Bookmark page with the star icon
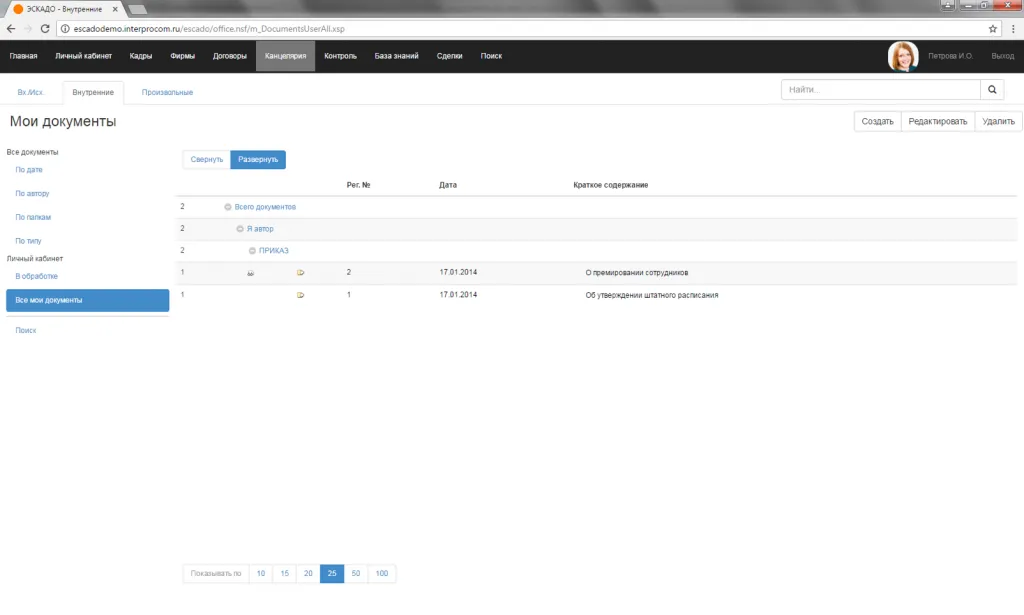 click(x=993, y=29)
